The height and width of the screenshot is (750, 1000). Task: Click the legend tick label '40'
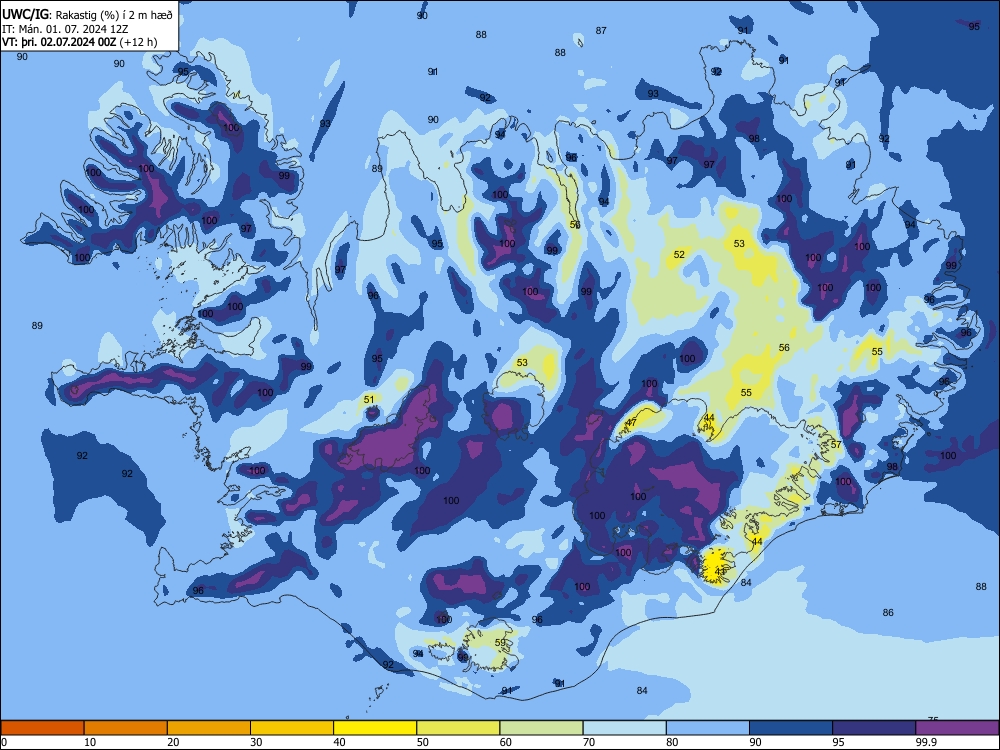pos(340,742)
